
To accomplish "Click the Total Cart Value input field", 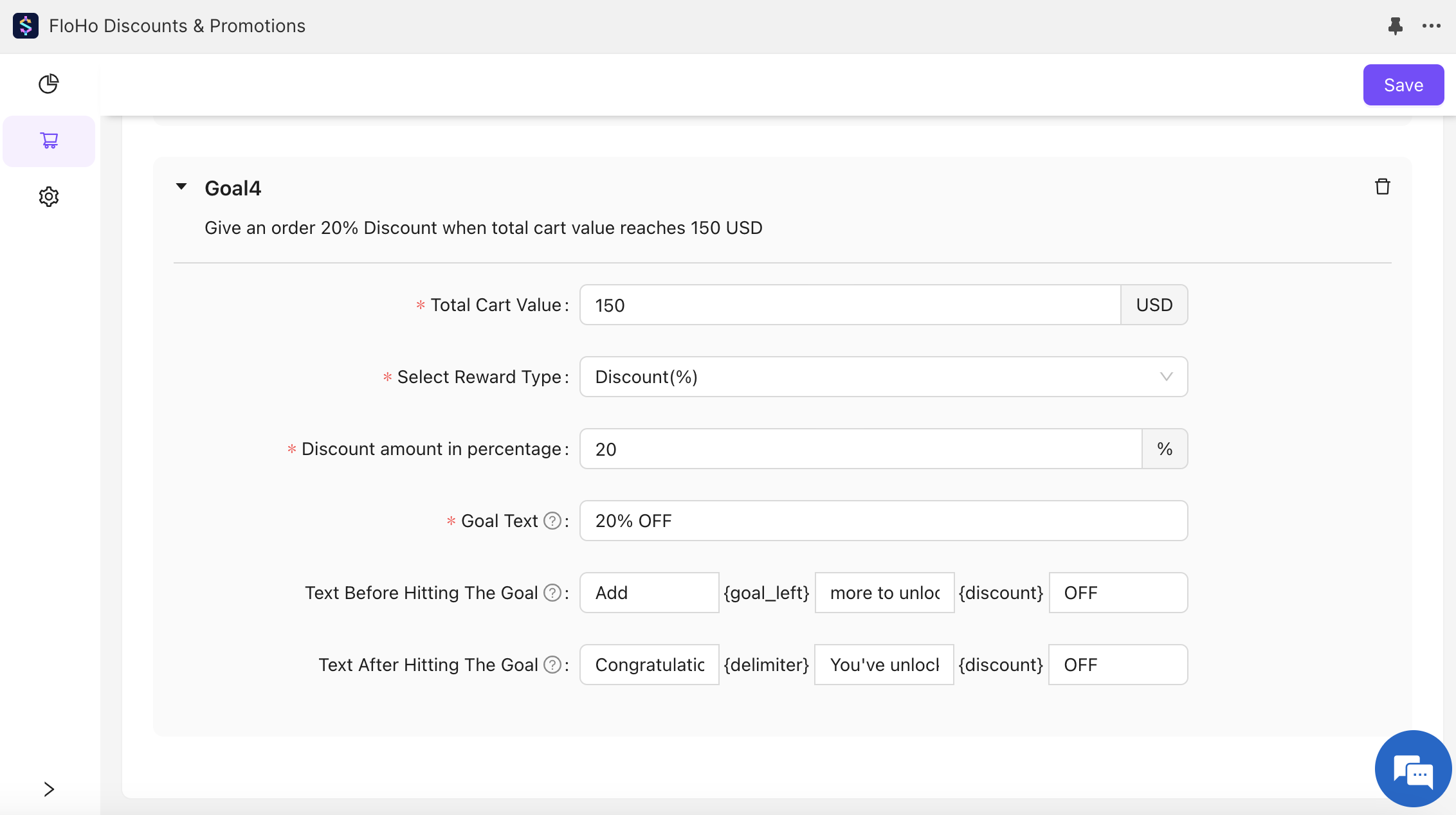I will pyautogui.click(x=850, y=305).
